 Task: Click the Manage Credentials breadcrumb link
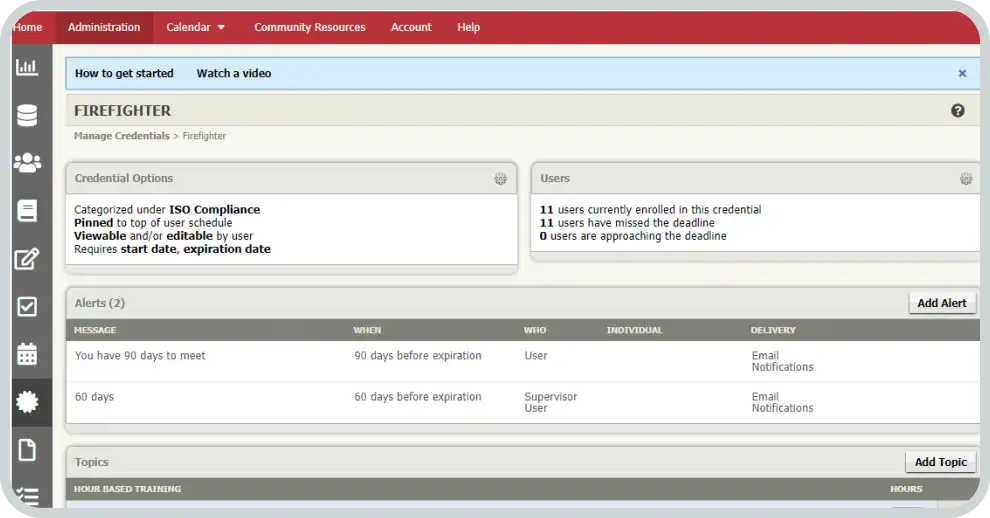(121, 136)
